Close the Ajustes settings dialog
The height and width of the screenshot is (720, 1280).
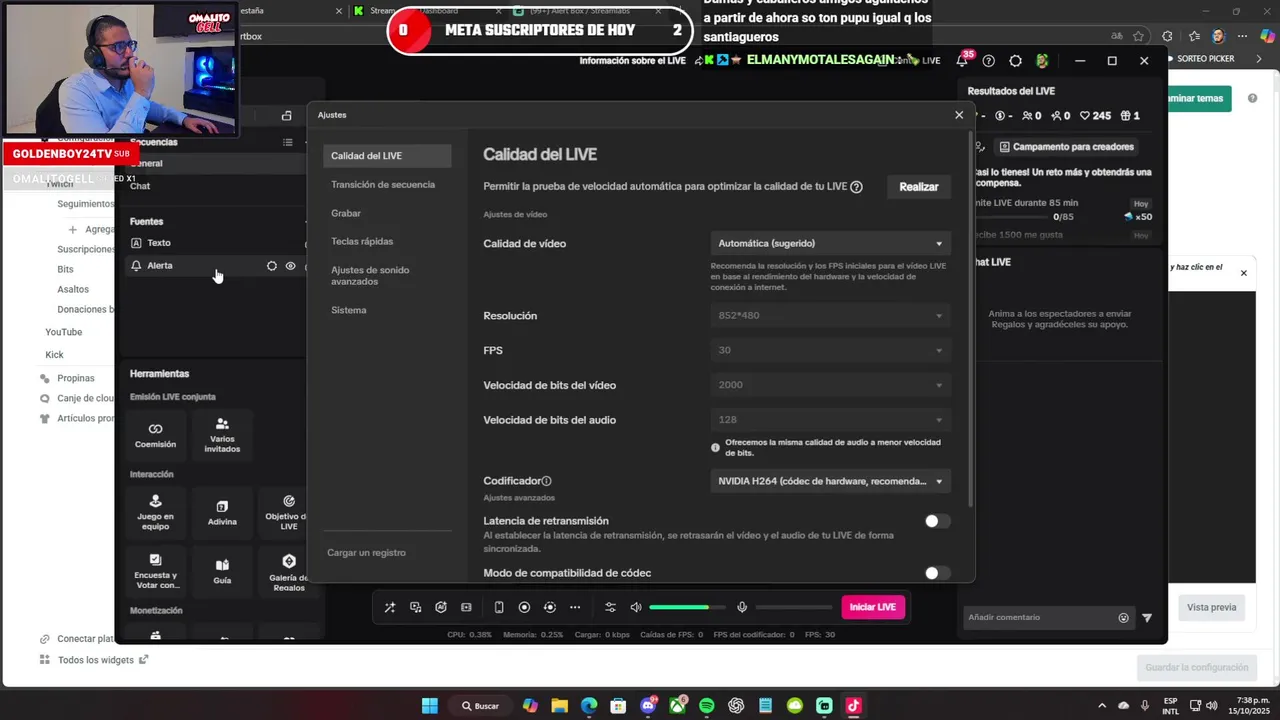coord(959,115)
